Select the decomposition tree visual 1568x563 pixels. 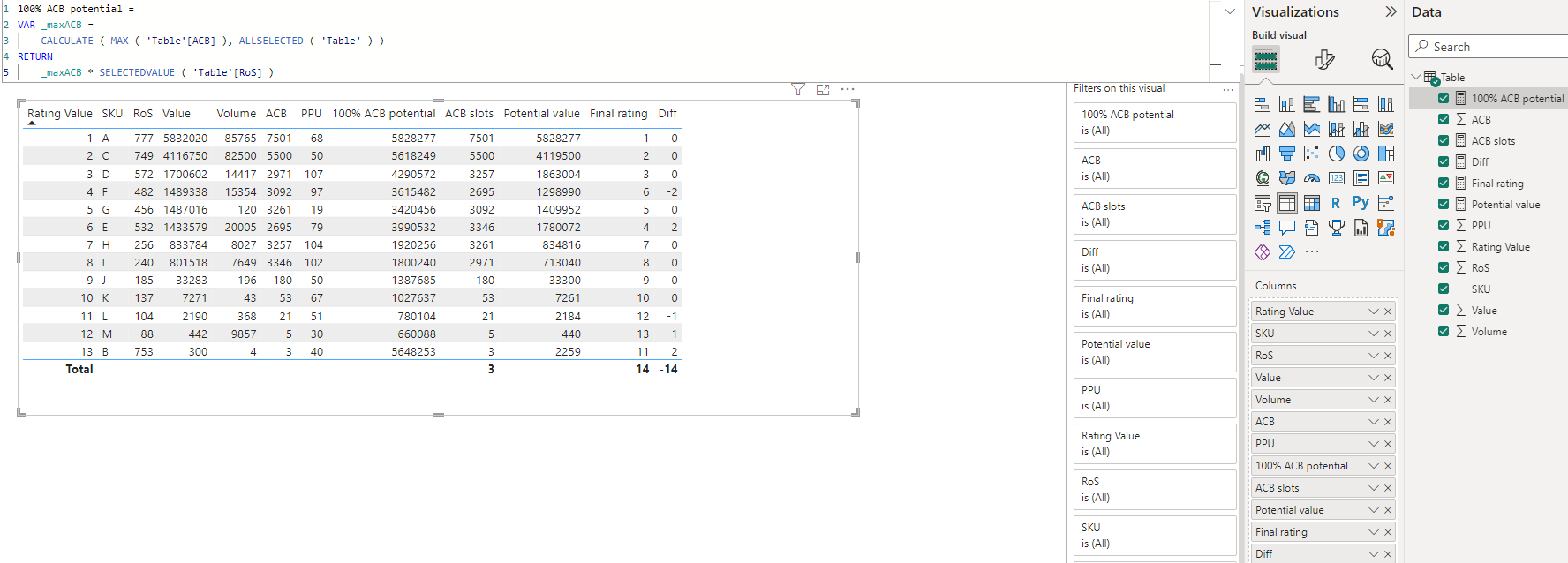1263,228
